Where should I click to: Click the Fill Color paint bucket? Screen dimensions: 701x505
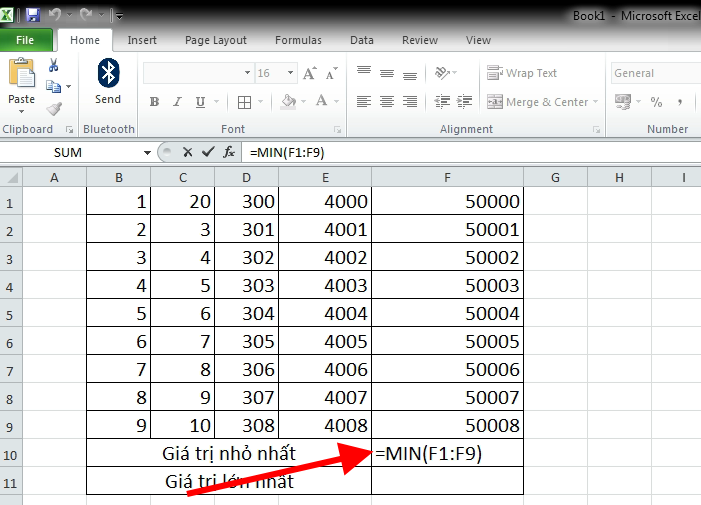pos(288,101)
